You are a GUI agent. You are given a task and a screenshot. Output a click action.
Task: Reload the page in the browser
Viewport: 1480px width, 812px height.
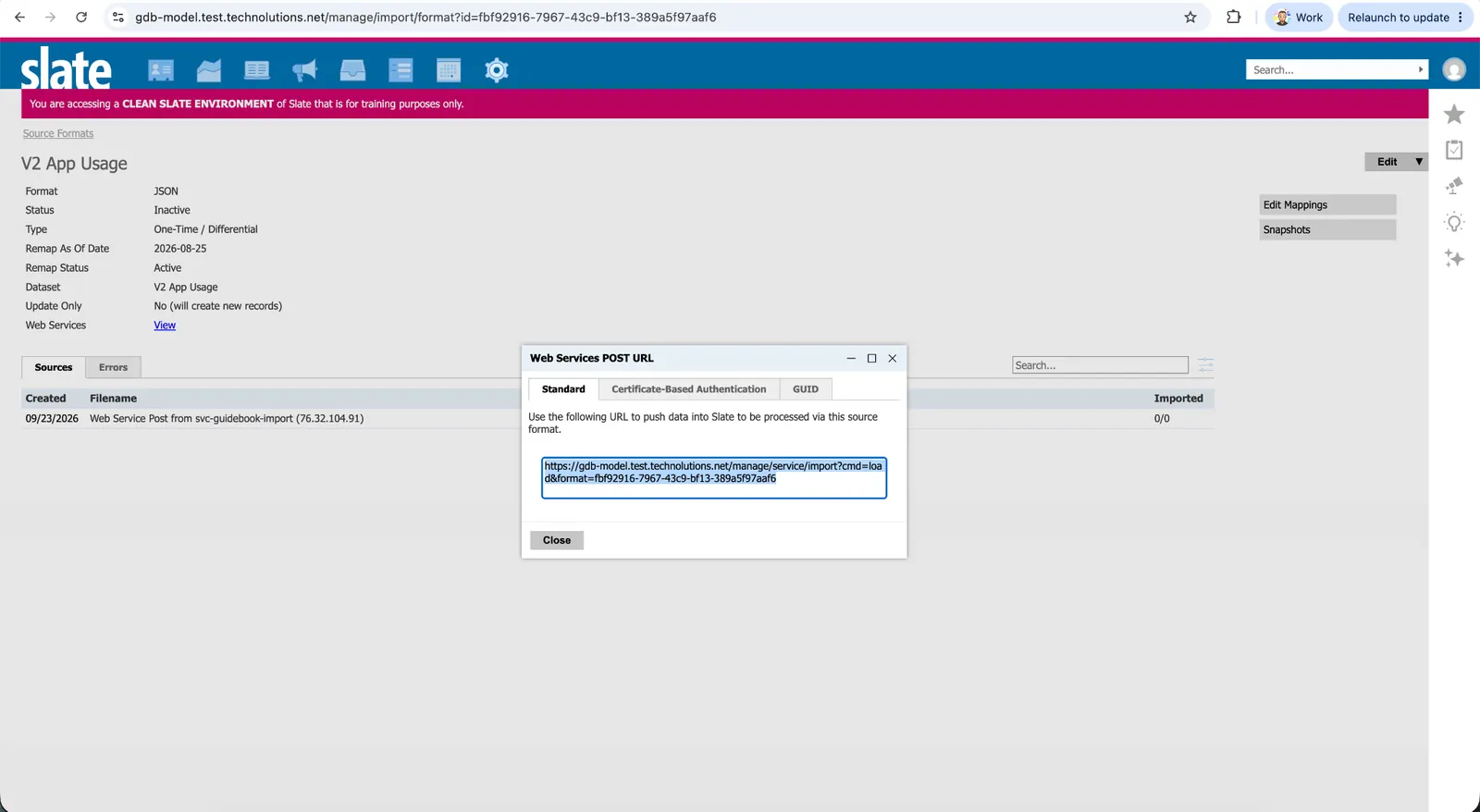tap(81, 18)
